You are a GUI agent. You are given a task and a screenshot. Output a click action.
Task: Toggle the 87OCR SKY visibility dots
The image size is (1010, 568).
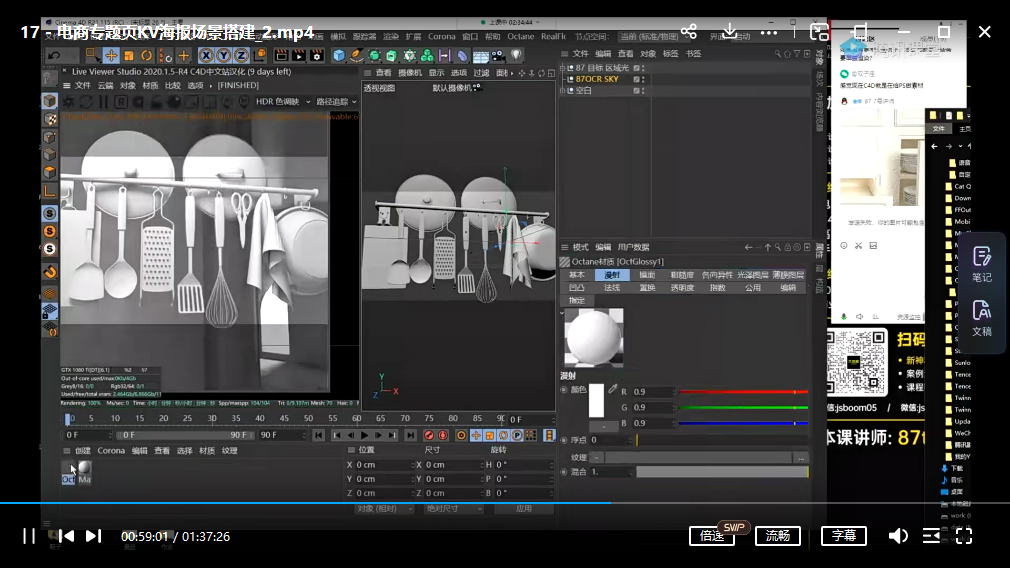(x=643, y=79)
